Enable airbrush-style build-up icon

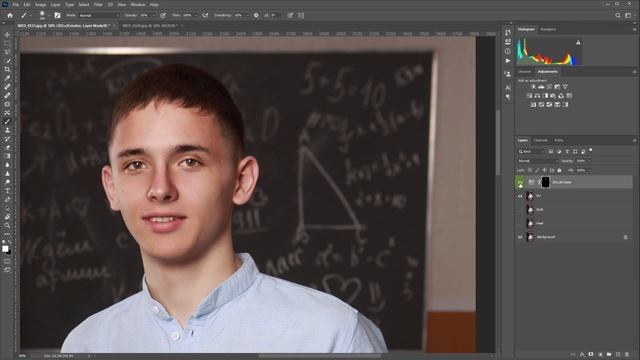click(x=205, y=15)
